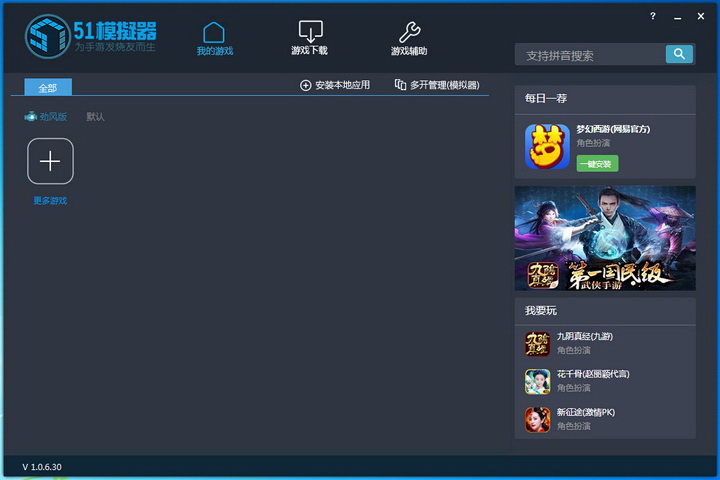Image resolution: width=720 pixels, height=480 pixels.
Task: Select the 全部 tab
Action: (48, 87)
